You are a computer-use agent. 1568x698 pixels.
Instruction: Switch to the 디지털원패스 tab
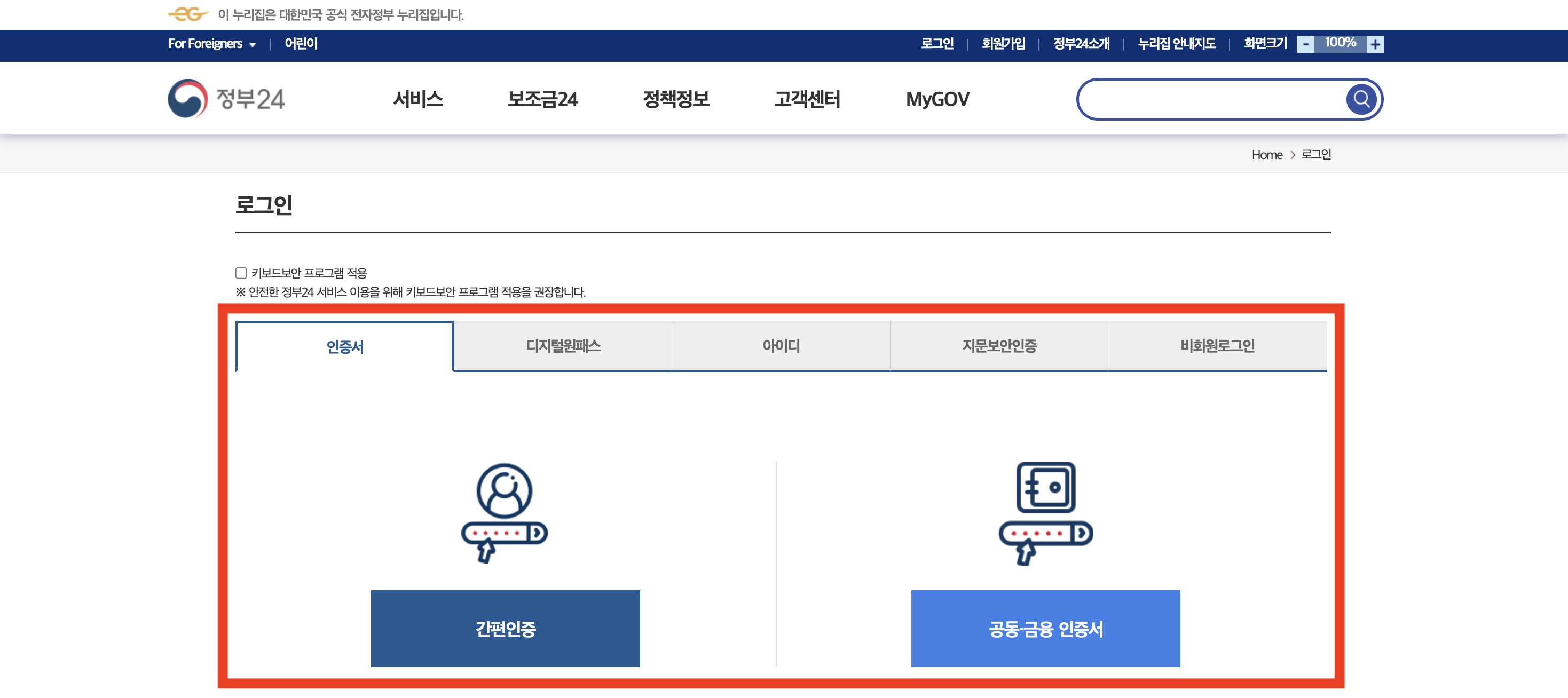coord(563,346)
